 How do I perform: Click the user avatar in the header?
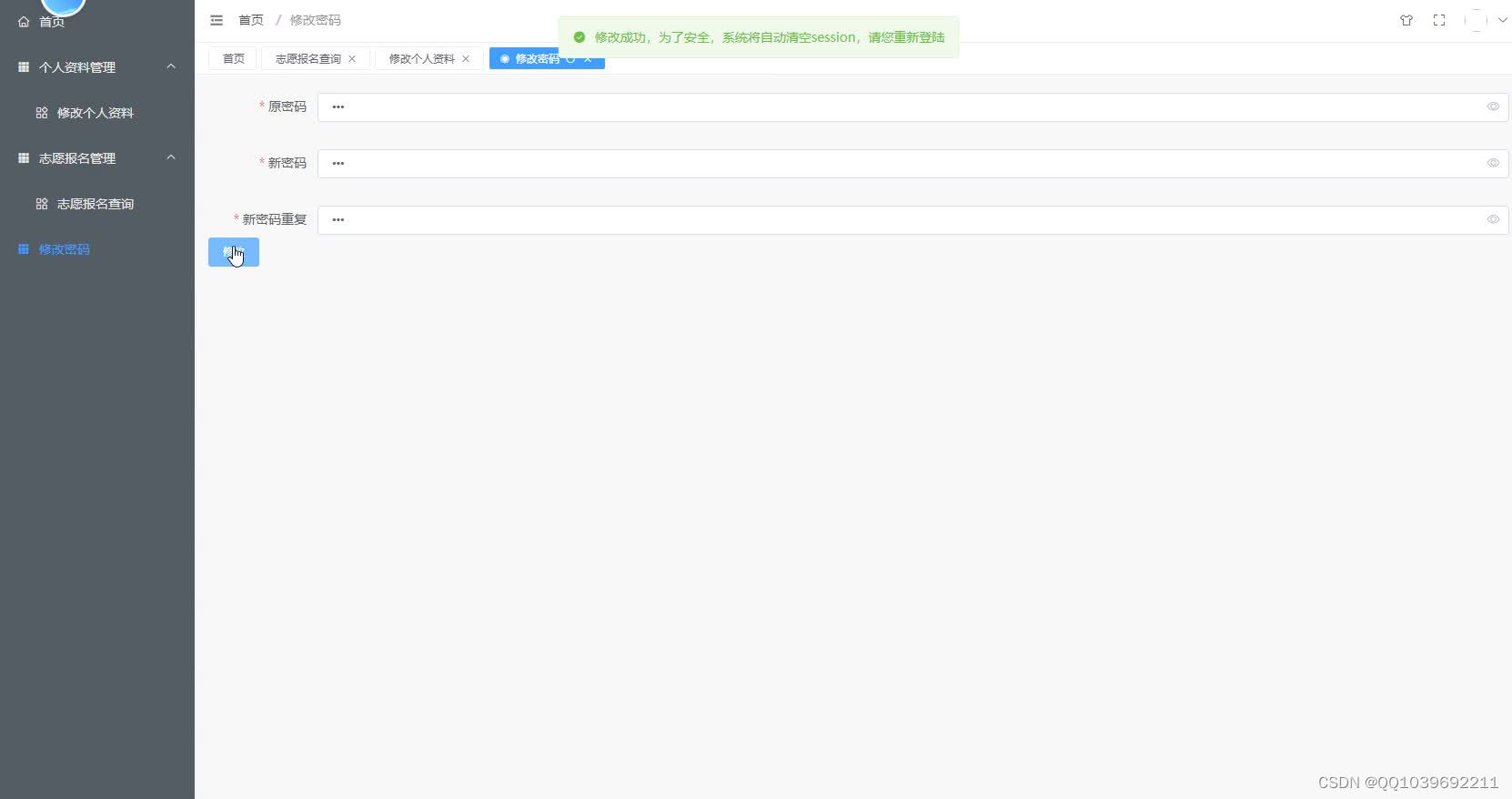click(x=1476, y=20)
